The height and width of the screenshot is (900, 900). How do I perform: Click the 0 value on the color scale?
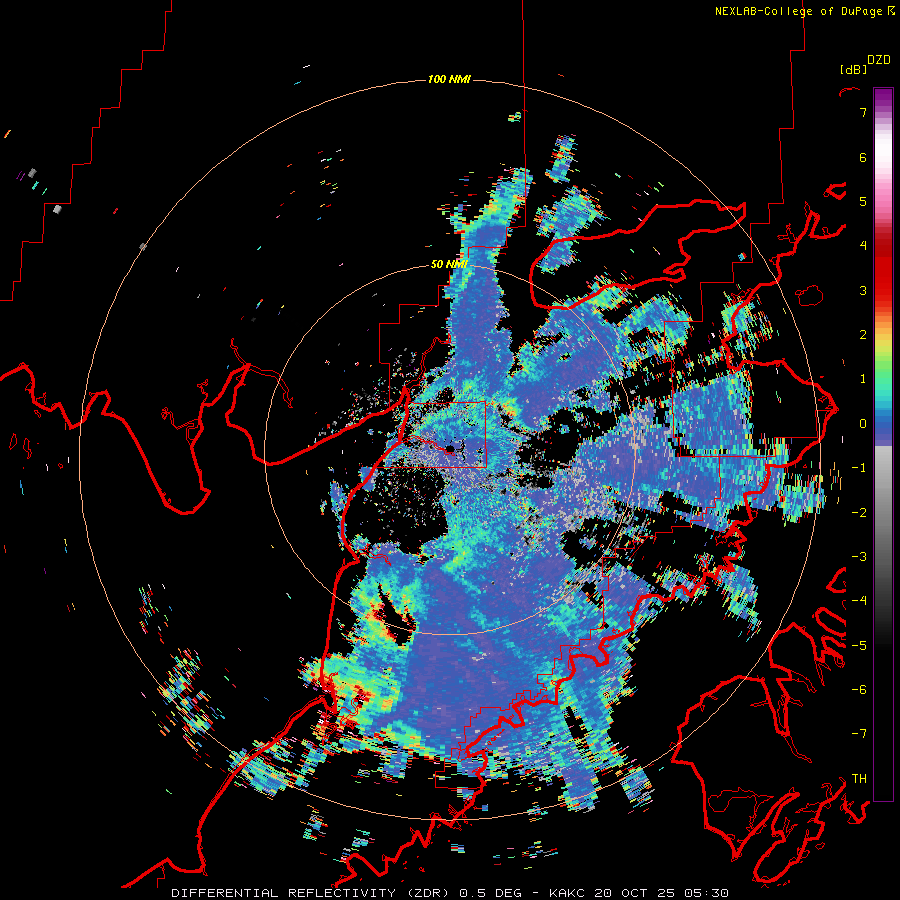click(x=863, y=424)
